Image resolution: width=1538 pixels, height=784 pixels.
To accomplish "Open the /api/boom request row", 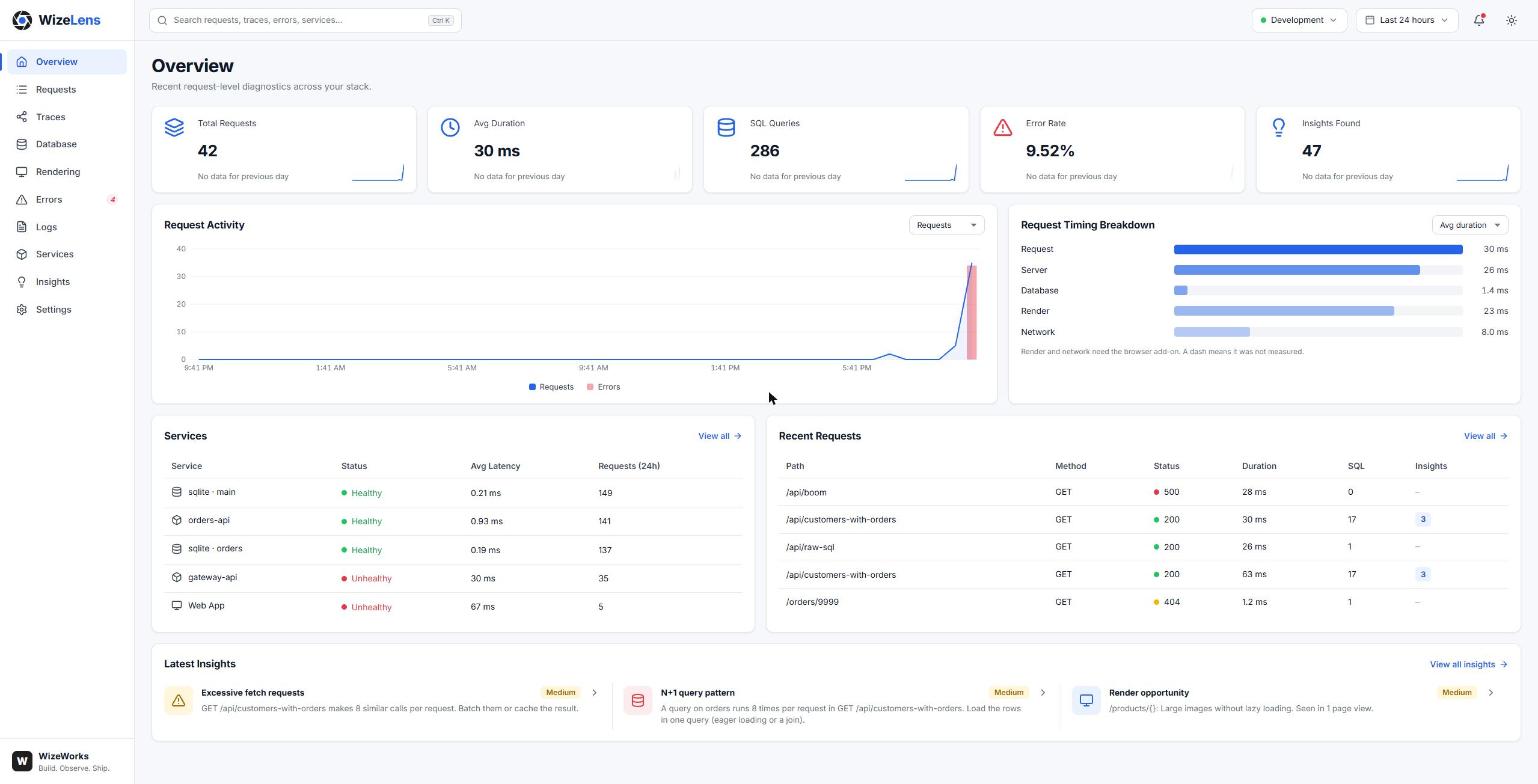I will pyautogui.click(x=1143, y=492).
